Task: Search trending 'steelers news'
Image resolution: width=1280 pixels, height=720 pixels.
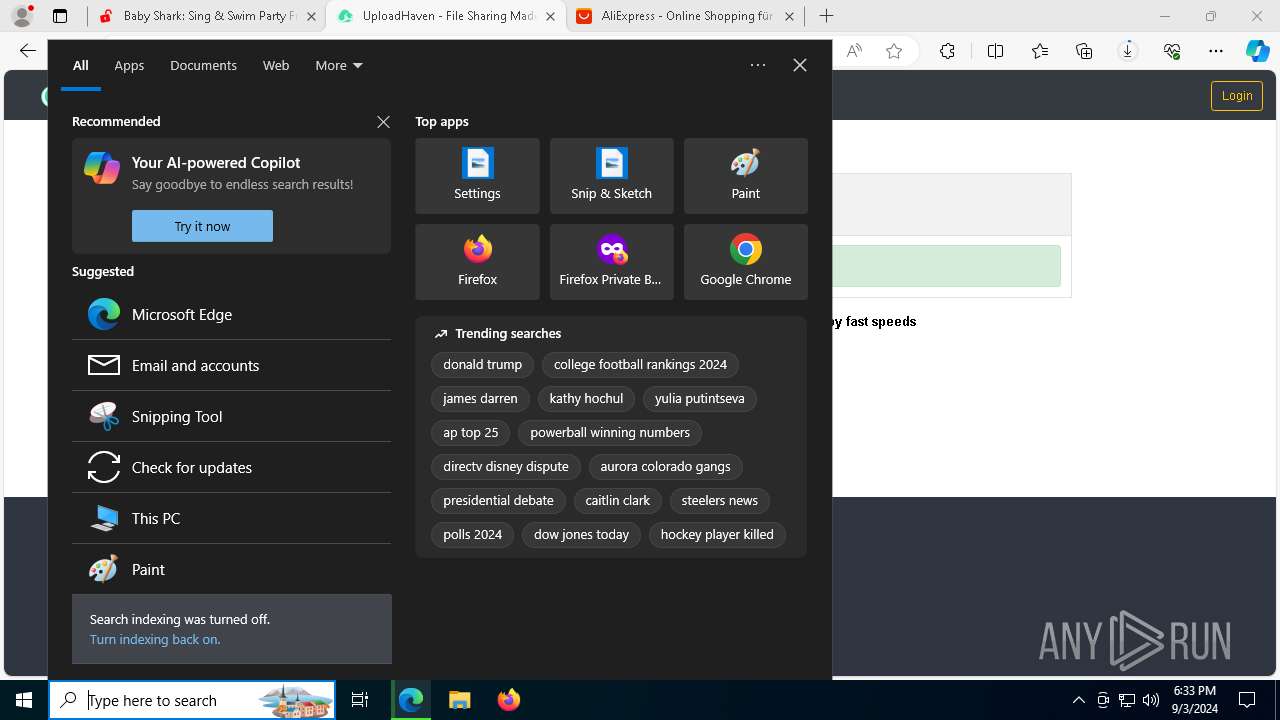Action: (719, 501)
